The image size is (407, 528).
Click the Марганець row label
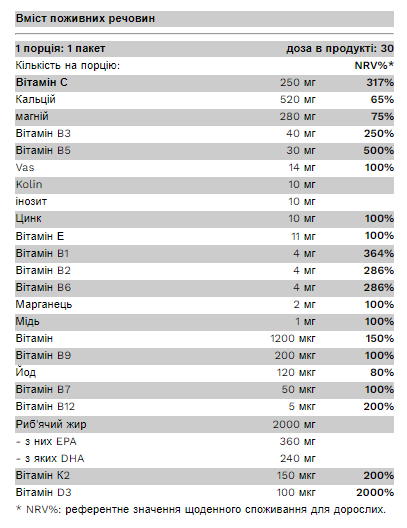coord(44,304)
